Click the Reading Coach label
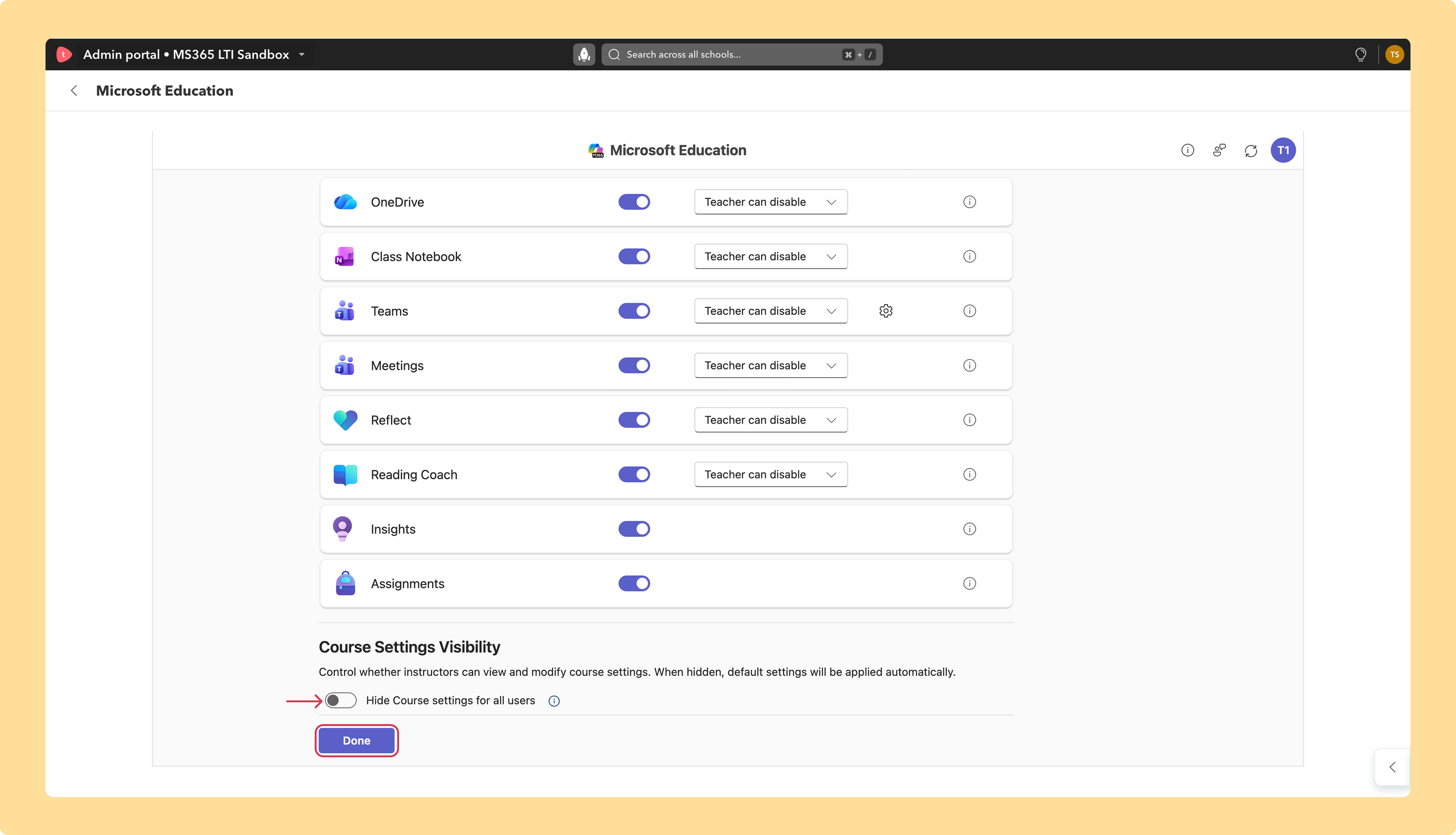1456x835 pixels. pyautogui.click(x=414, y=475)
